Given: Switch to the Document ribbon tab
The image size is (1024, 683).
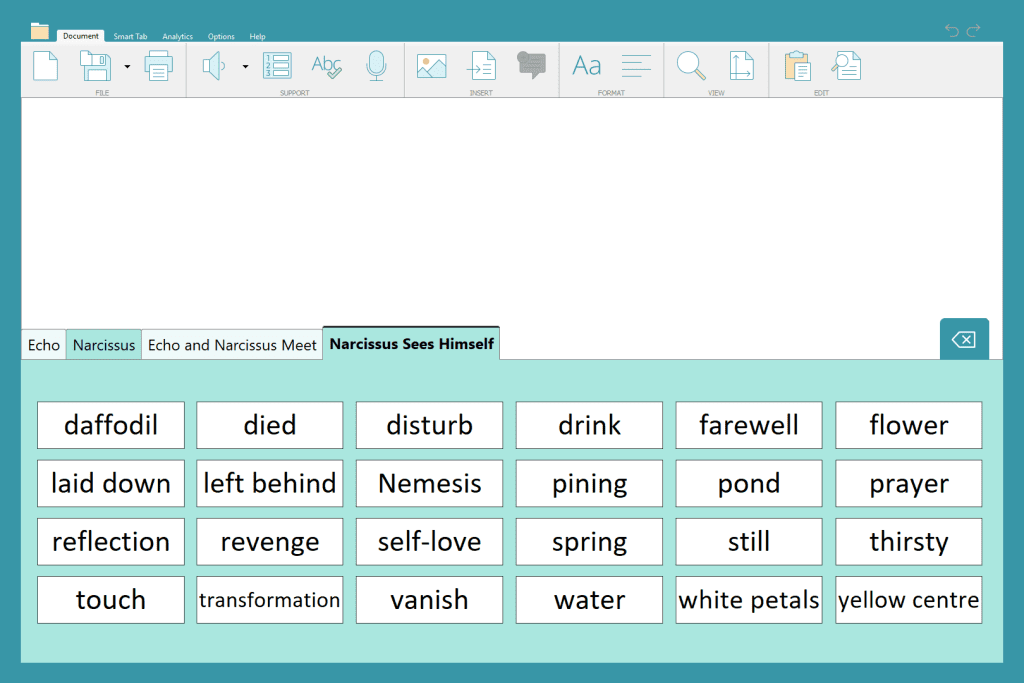Looking at the screenshot, I should tap(81, 36).
